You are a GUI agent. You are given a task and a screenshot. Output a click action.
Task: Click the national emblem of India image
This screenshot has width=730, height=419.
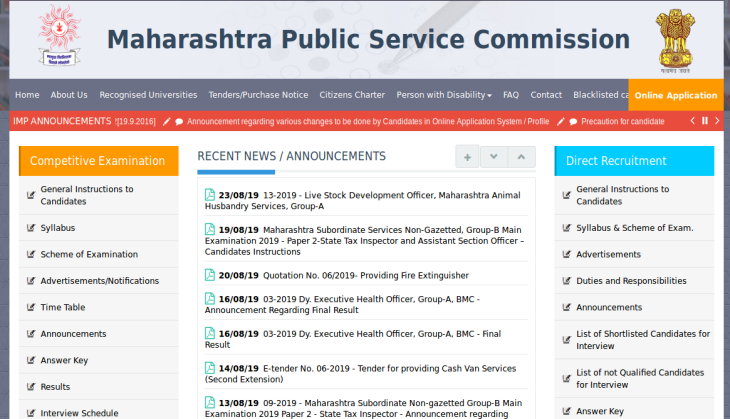coord(675,41)
